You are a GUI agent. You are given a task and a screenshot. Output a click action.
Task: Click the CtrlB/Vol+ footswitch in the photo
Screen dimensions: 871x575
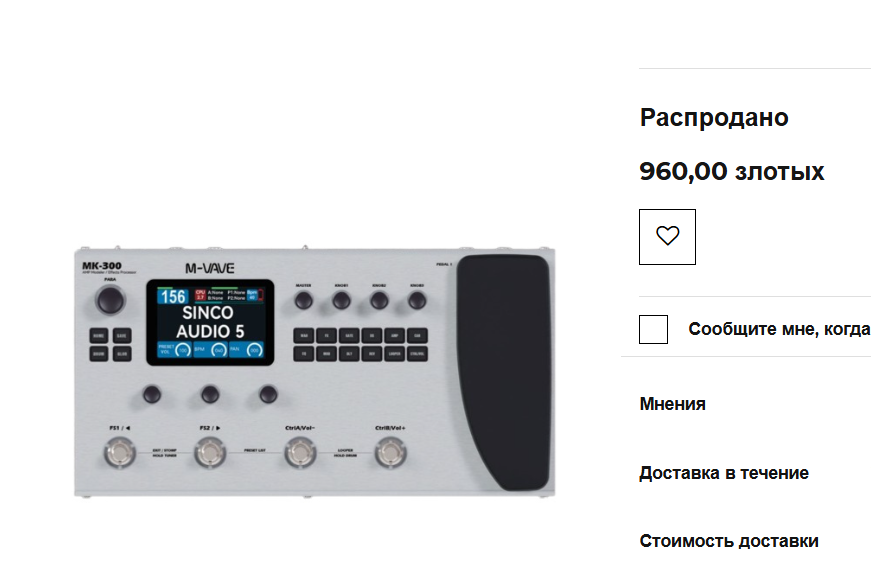click(391, 453)
